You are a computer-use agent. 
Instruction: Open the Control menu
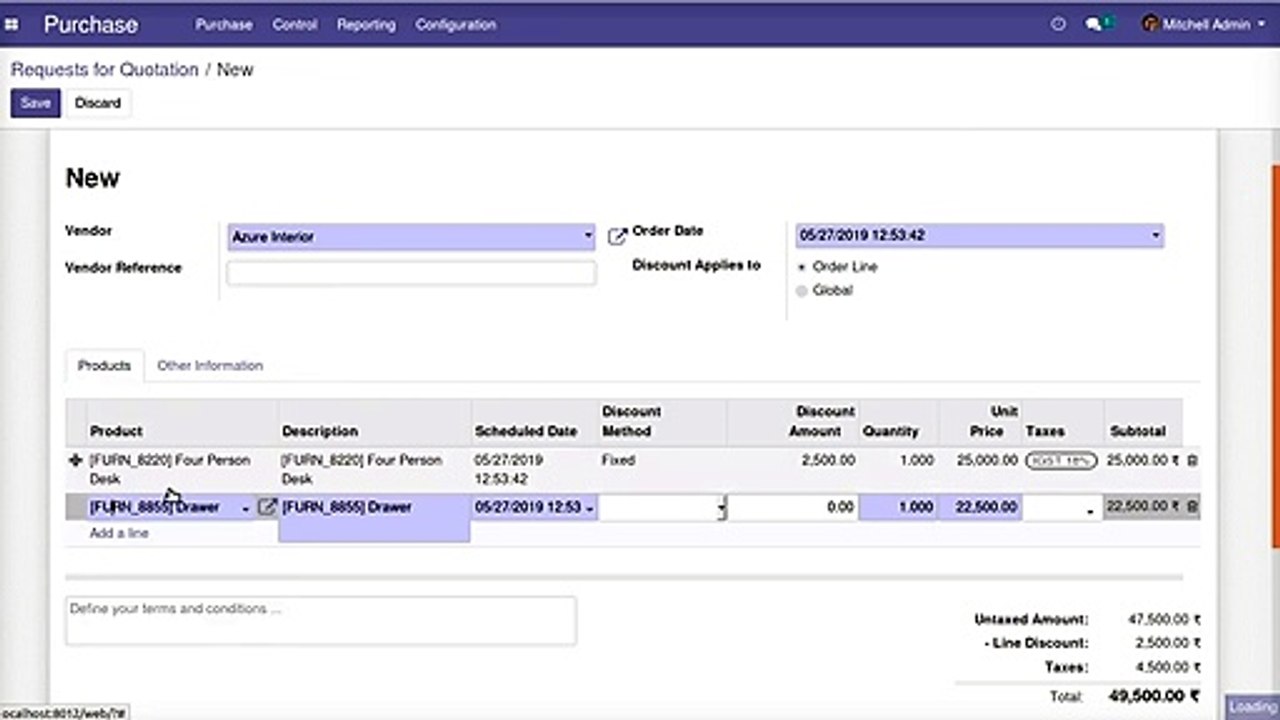[x=295, y=24]
